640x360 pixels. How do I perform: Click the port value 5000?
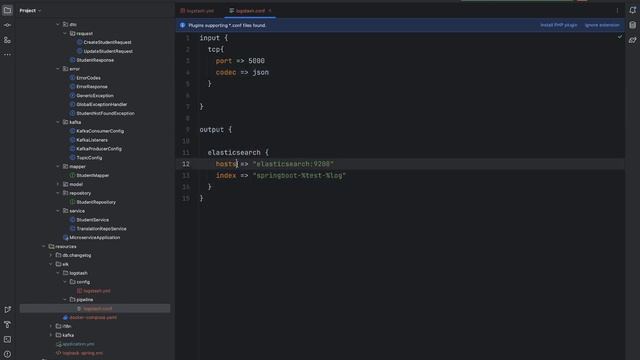[256, 61]
